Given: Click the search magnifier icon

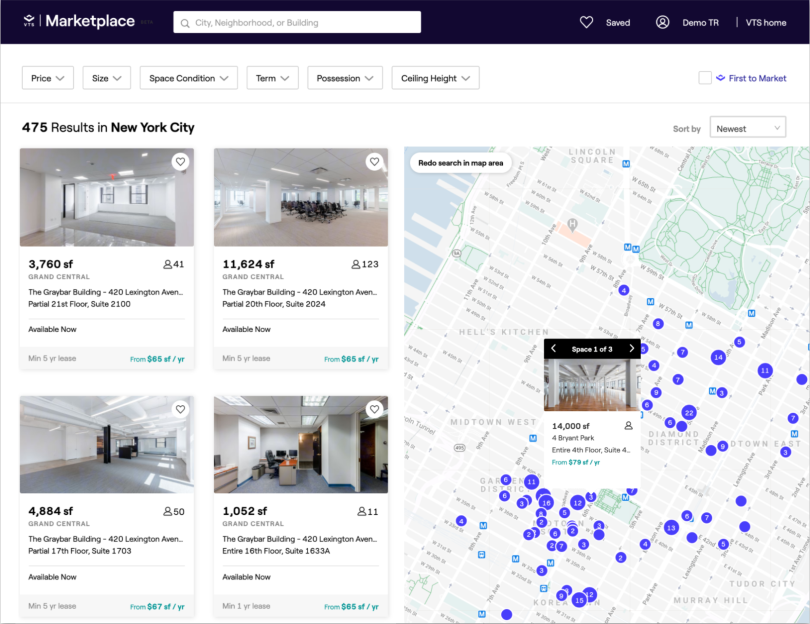Looking at the screenshot, I should [185, 23].
